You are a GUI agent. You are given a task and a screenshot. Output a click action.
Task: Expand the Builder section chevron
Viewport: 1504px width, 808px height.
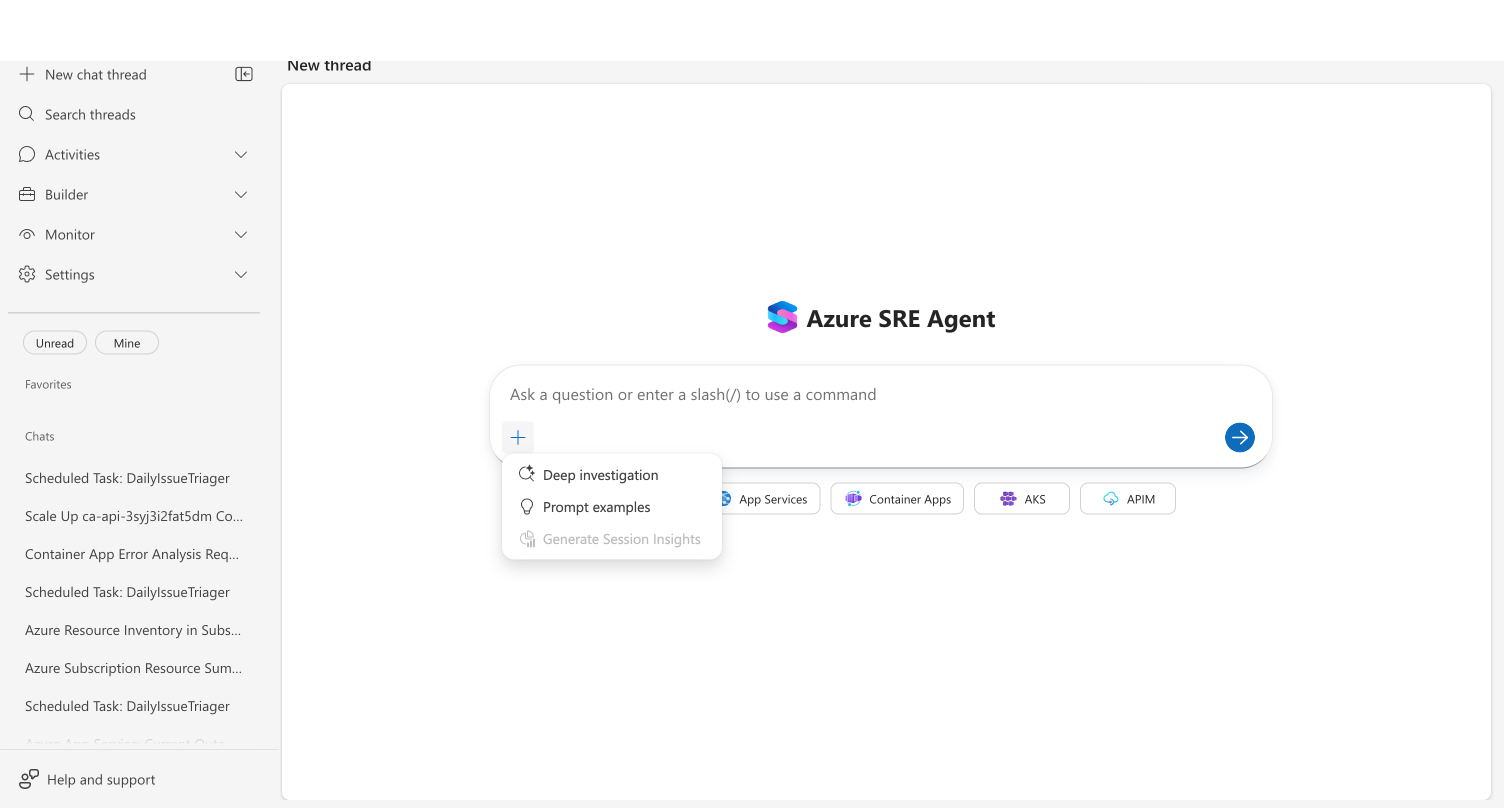(241, 194)
